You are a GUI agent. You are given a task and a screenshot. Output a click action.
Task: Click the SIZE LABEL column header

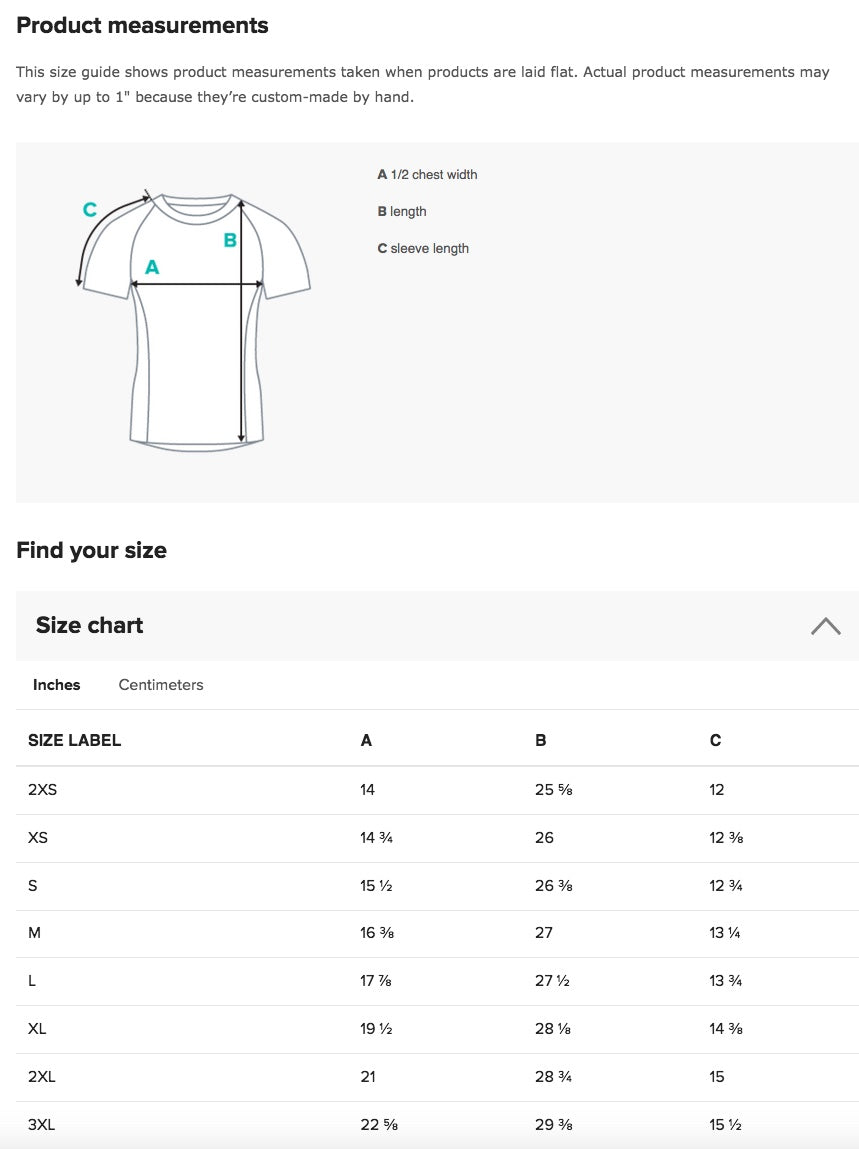74,741
